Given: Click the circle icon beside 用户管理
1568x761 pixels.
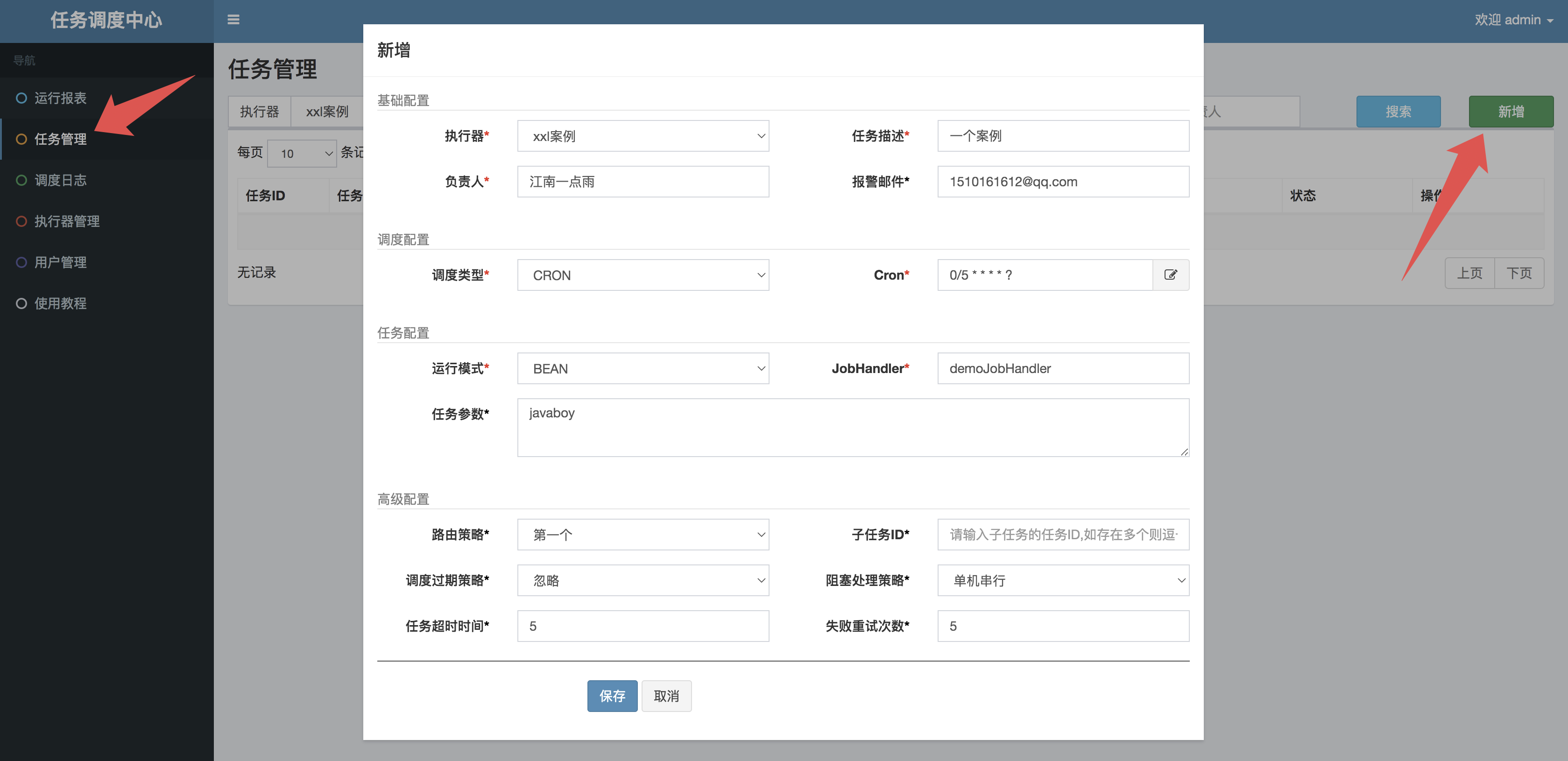Looking at the screenshot, I should point(21,262).
